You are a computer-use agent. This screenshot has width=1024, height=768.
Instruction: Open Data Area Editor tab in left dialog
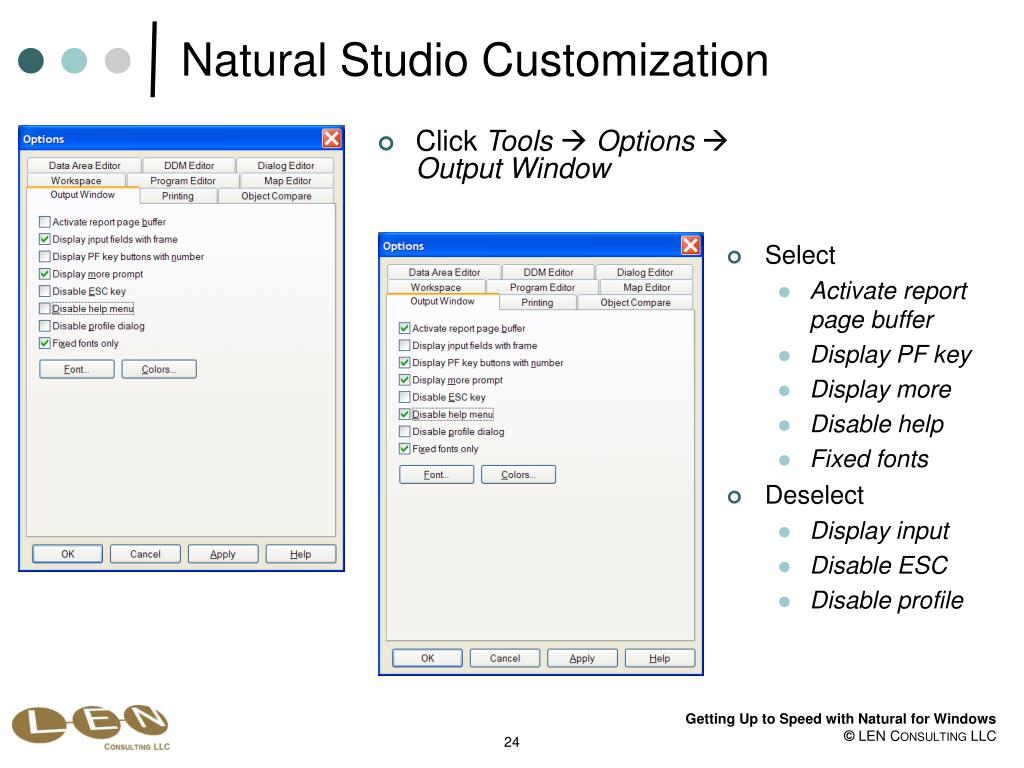coord(84,165)
